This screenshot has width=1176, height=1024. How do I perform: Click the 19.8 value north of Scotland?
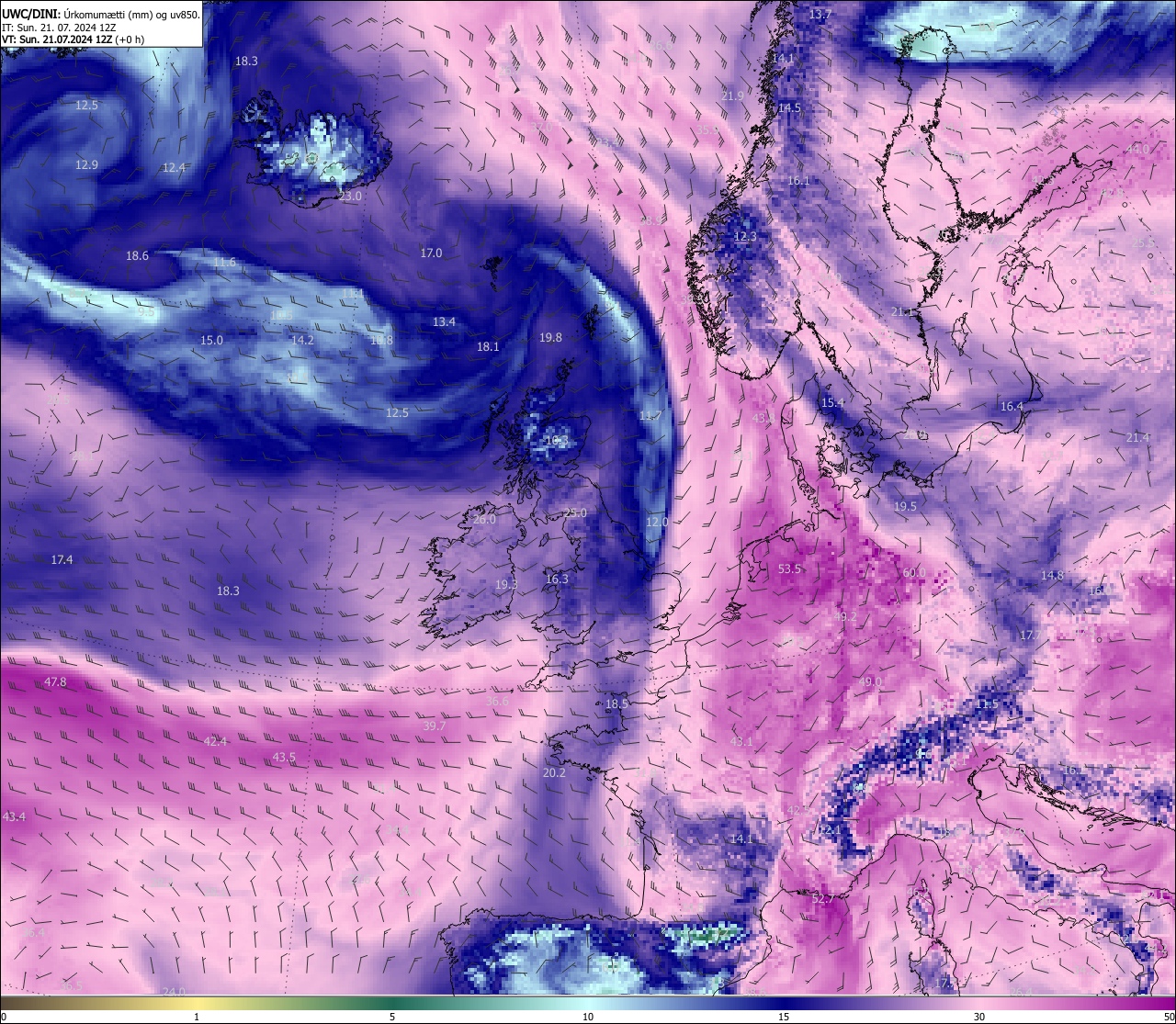coord(550,338)
